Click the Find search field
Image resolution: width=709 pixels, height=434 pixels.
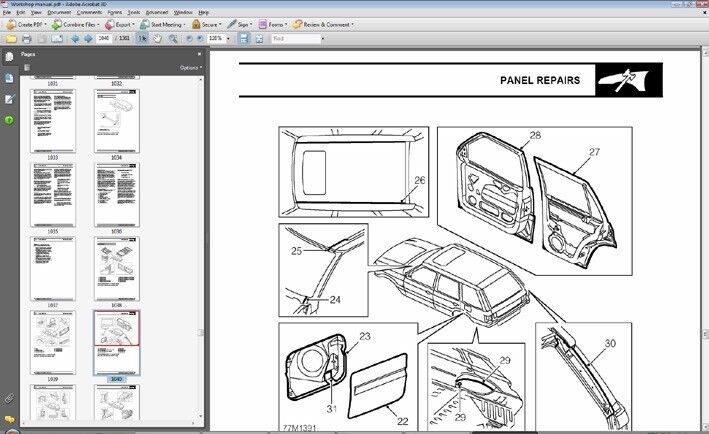[296, 39]
